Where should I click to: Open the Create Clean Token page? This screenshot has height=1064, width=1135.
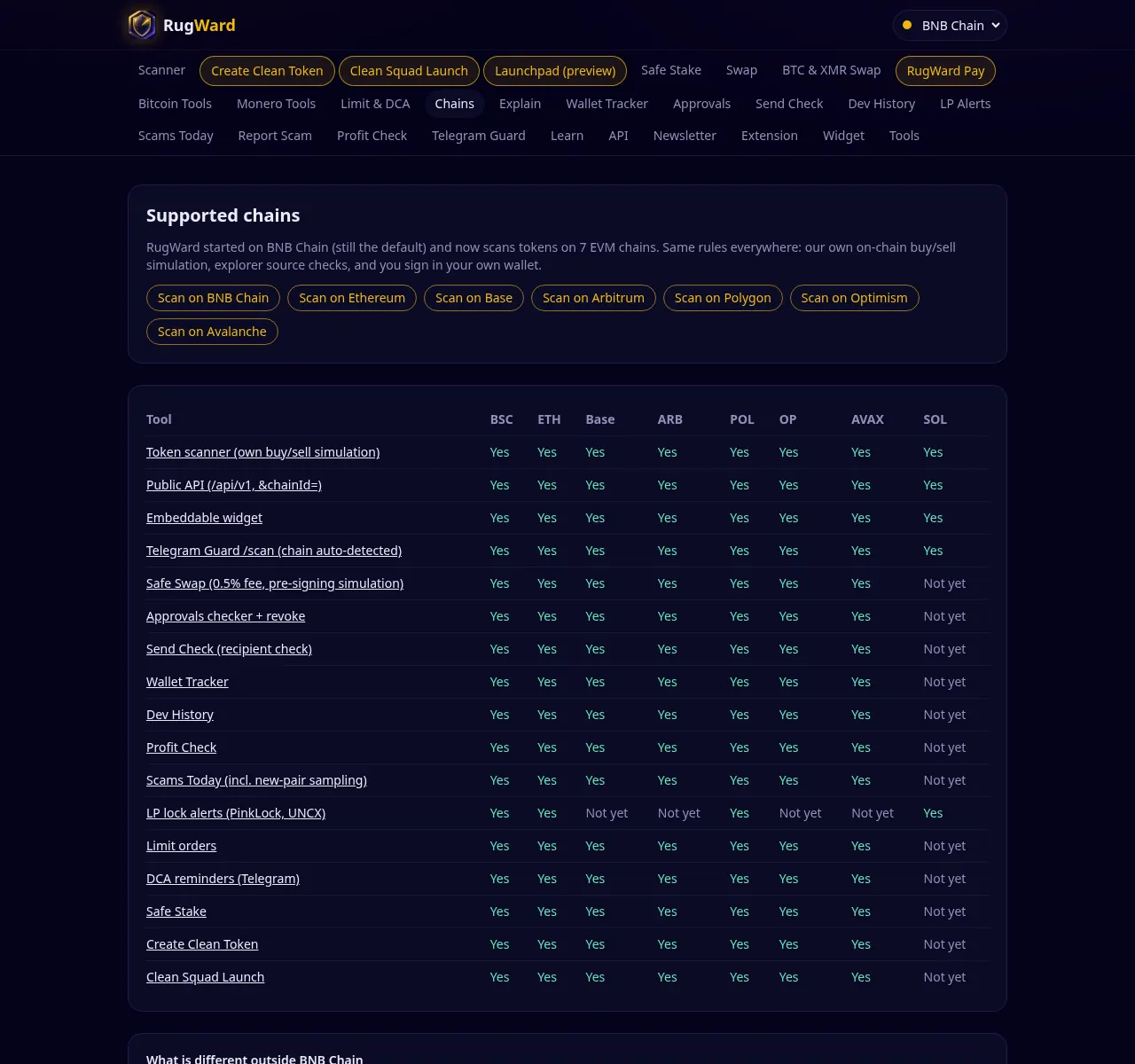[x=267, y=71]
